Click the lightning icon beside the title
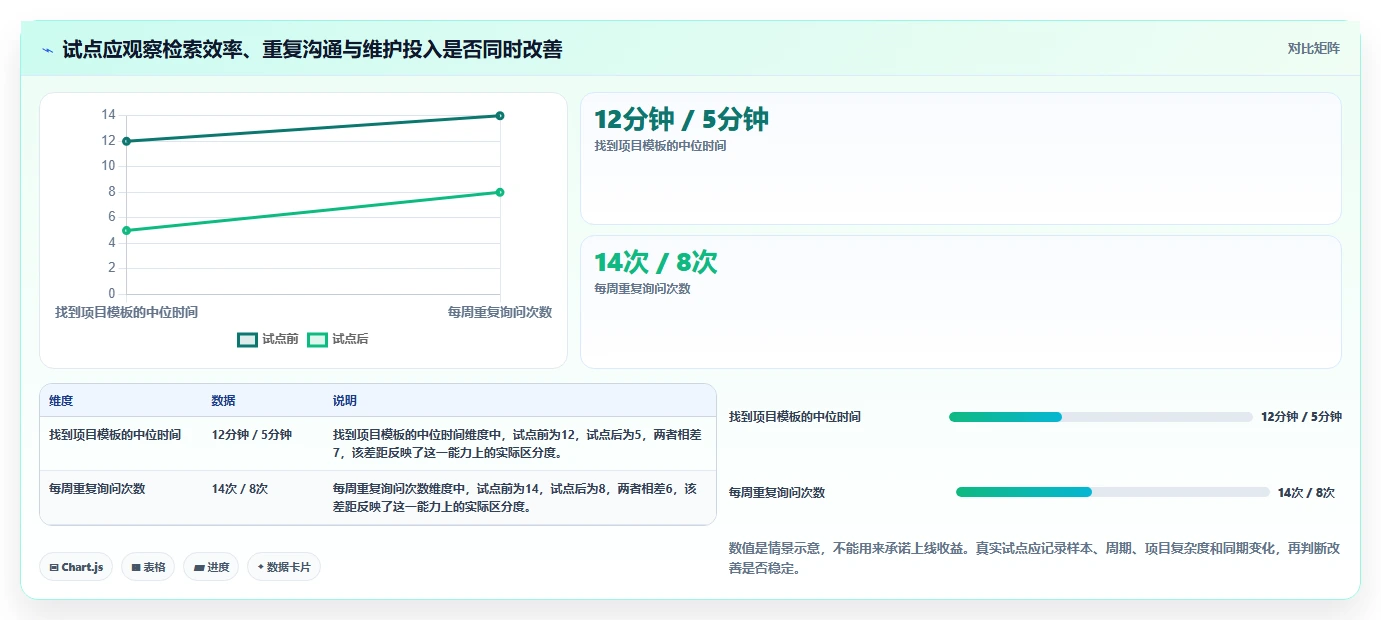The height and width of the screenshot is (620, 1381). coord(47,49)
